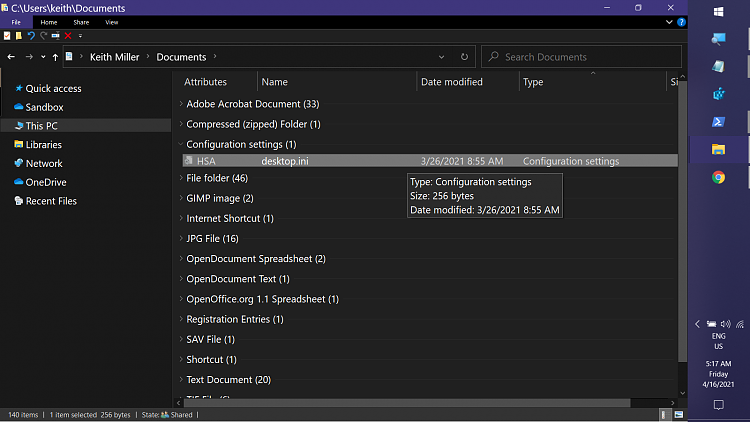
Task: Click the Rename icon in quick access toolbar
Action: point(55,35)
